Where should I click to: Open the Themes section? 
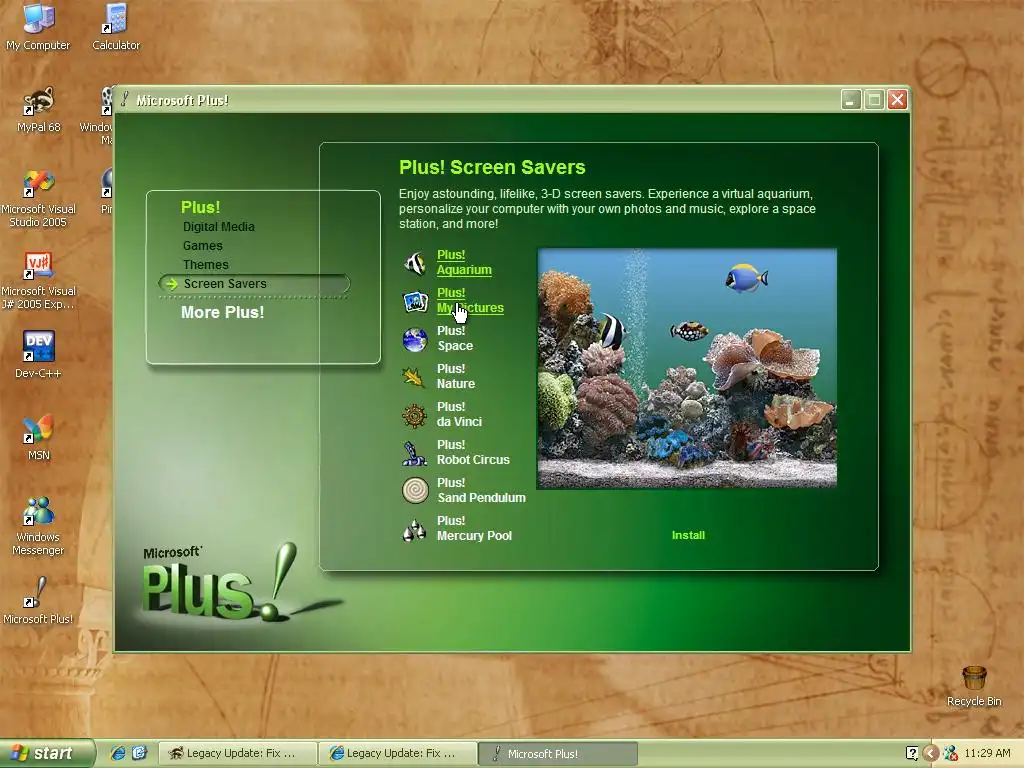(206, 264)
